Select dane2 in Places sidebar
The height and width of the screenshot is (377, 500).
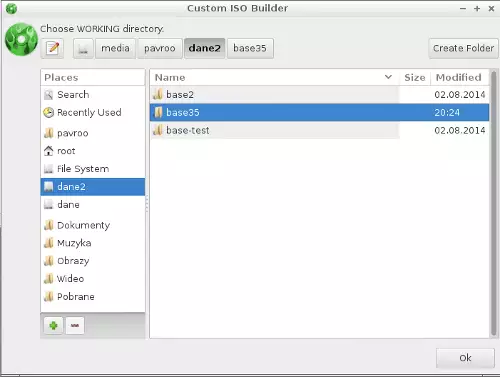click(x=93, y=187)
